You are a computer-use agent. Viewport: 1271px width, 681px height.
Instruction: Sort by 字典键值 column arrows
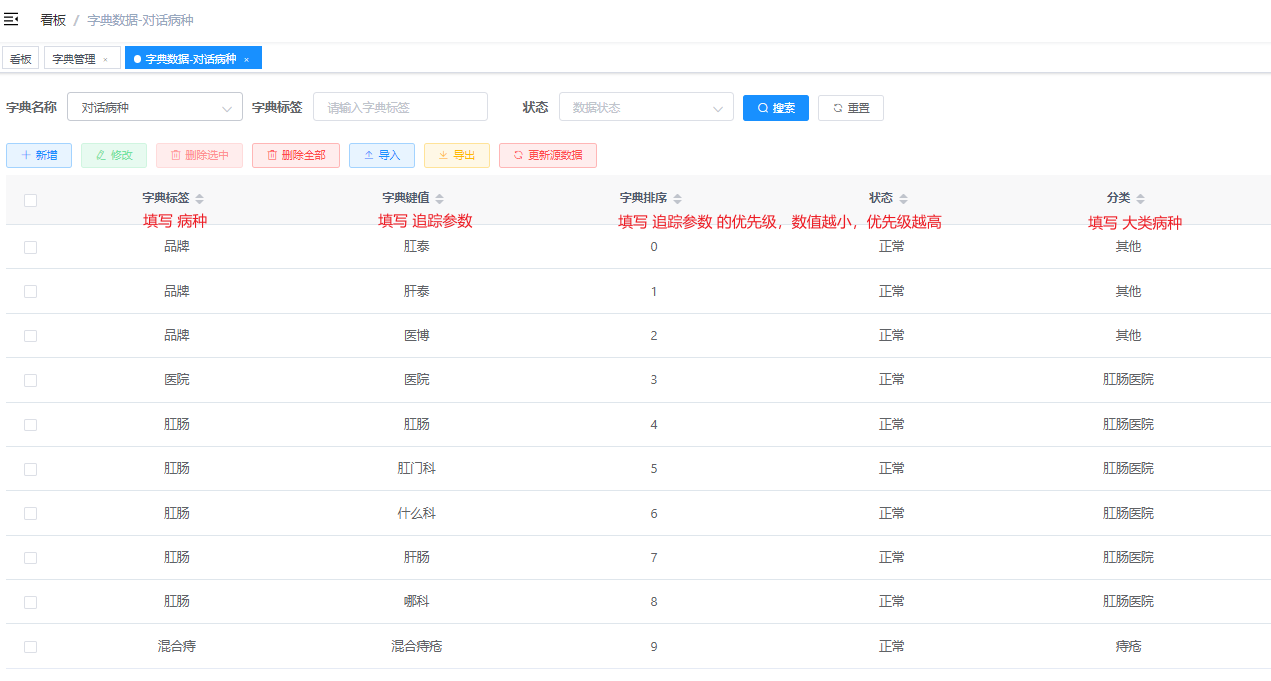[x=439, y=198]
